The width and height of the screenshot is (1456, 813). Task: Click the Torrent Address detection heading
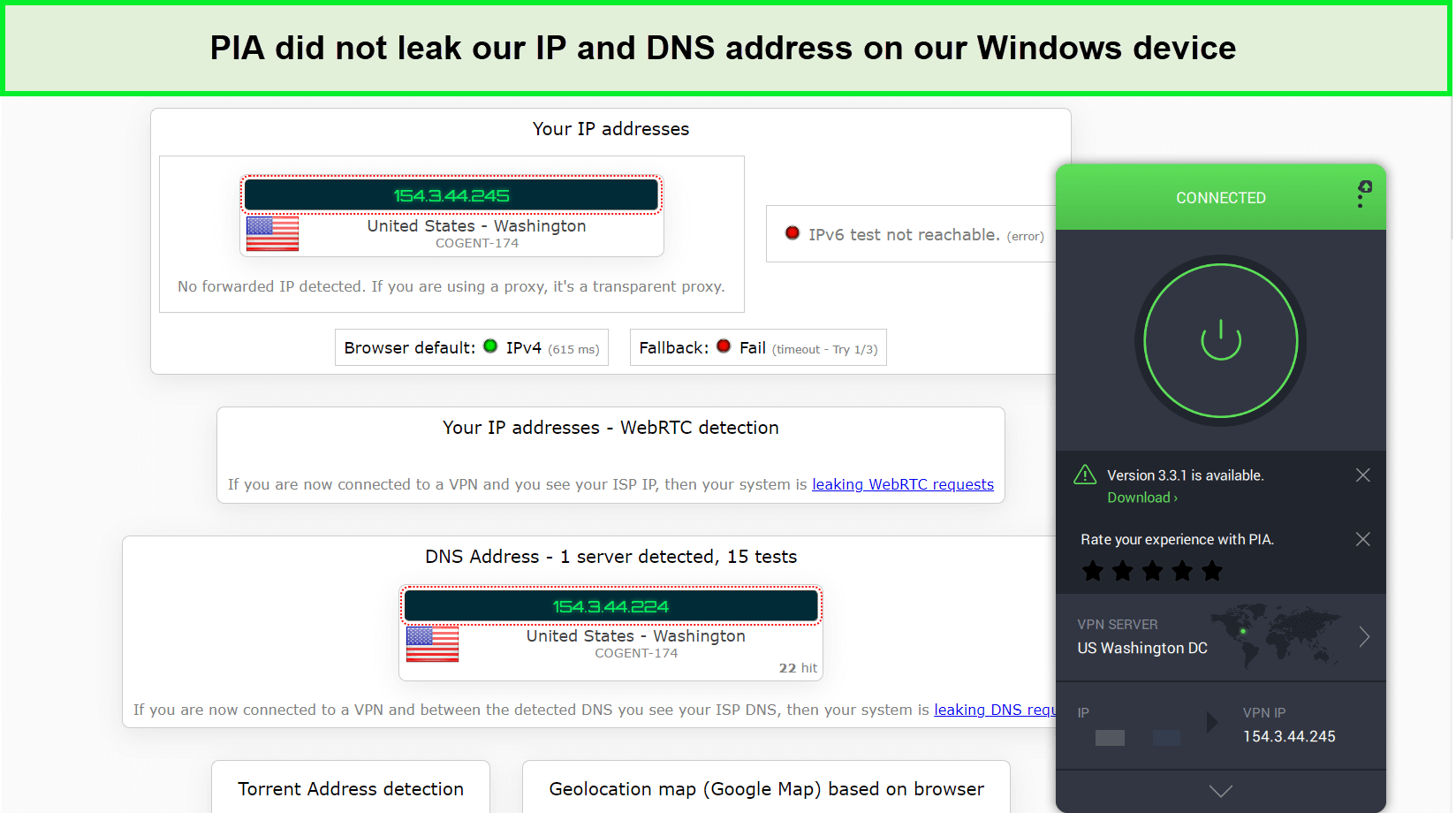click(351, 789)
